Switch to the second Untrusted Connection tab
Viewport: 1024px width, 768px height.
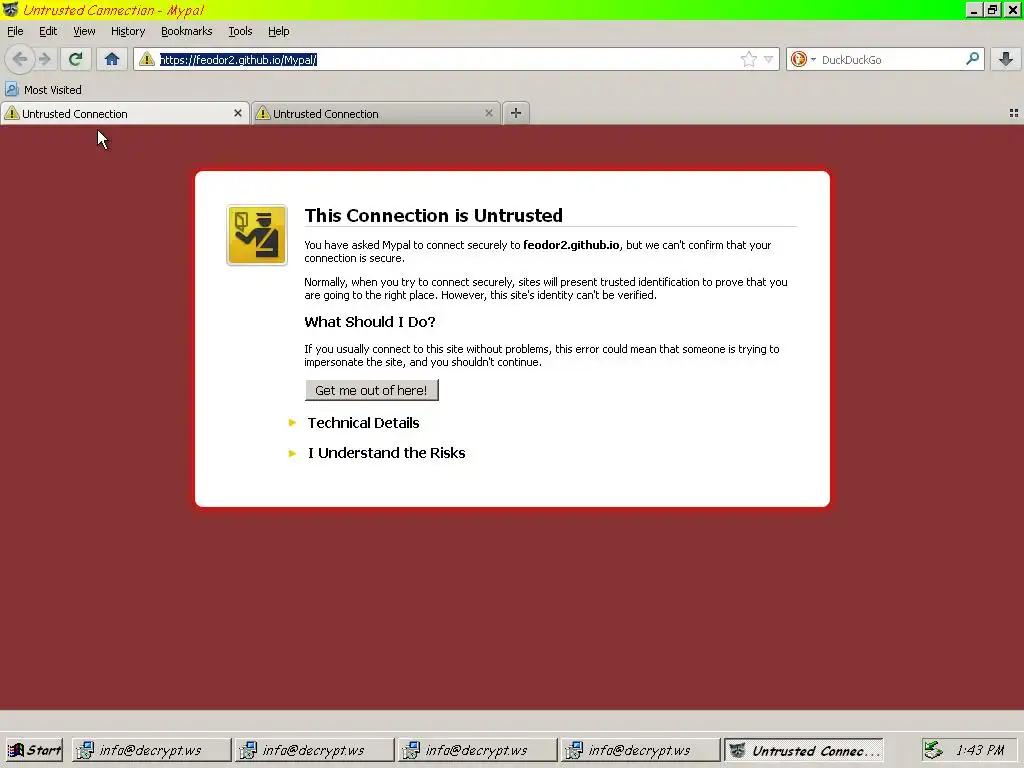376,114
